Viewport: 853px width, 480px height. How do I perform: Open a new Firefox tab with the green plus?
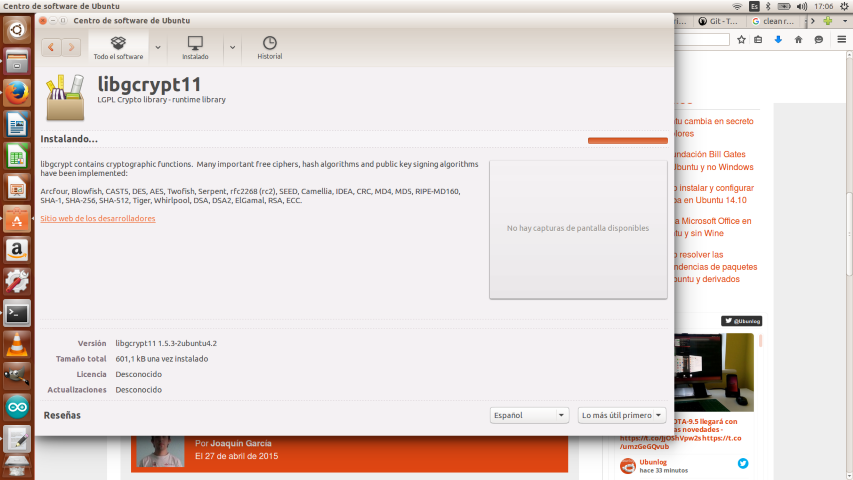(x=828, y=21)
